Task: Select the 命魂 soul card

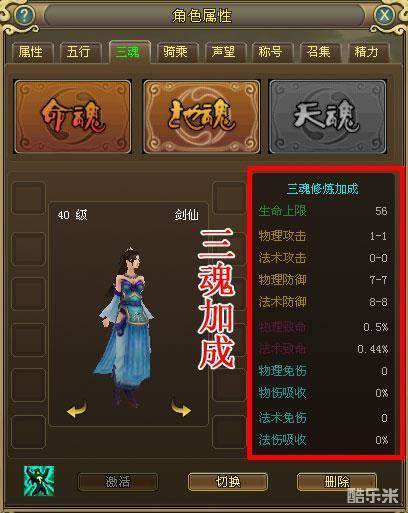Action: point(73,117)
